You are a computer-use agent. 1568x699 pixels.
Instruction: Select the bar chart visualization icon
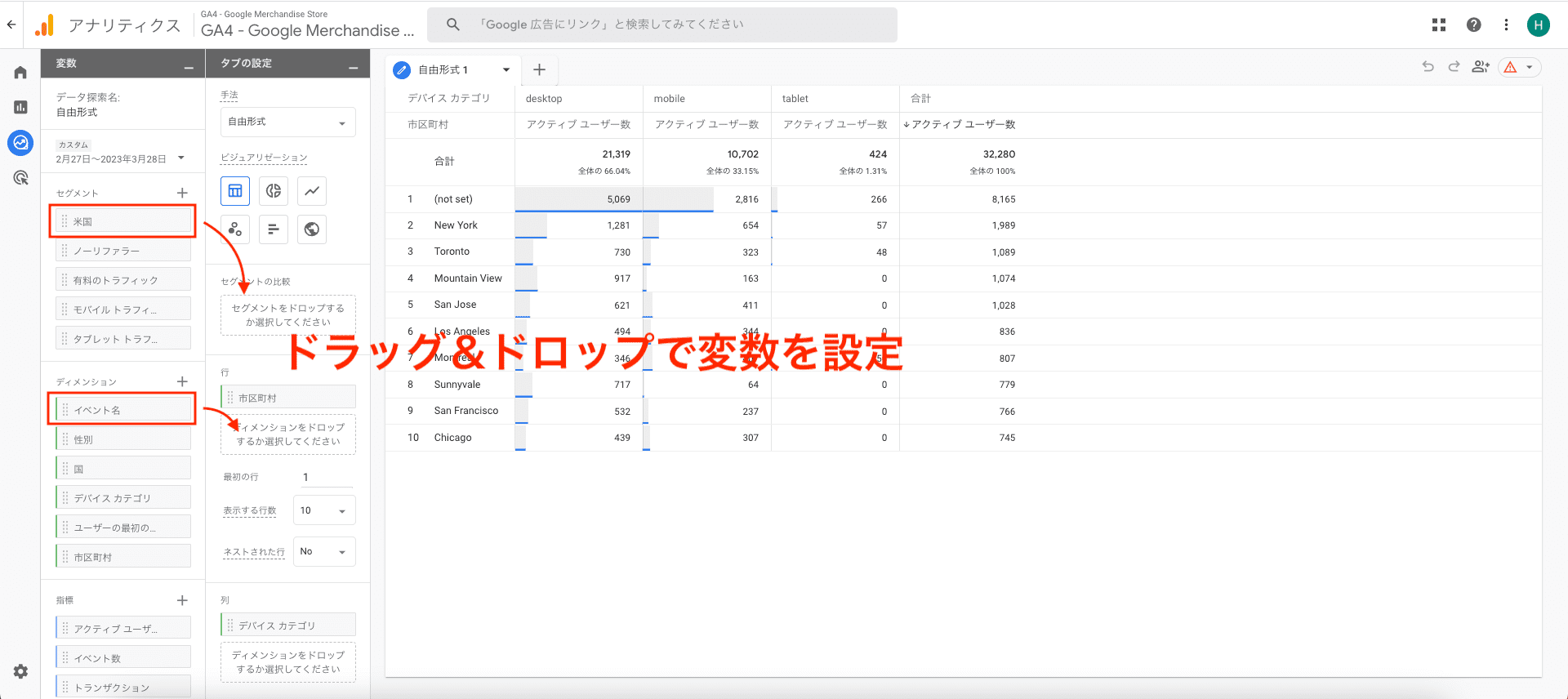click(x=274, y=229)
